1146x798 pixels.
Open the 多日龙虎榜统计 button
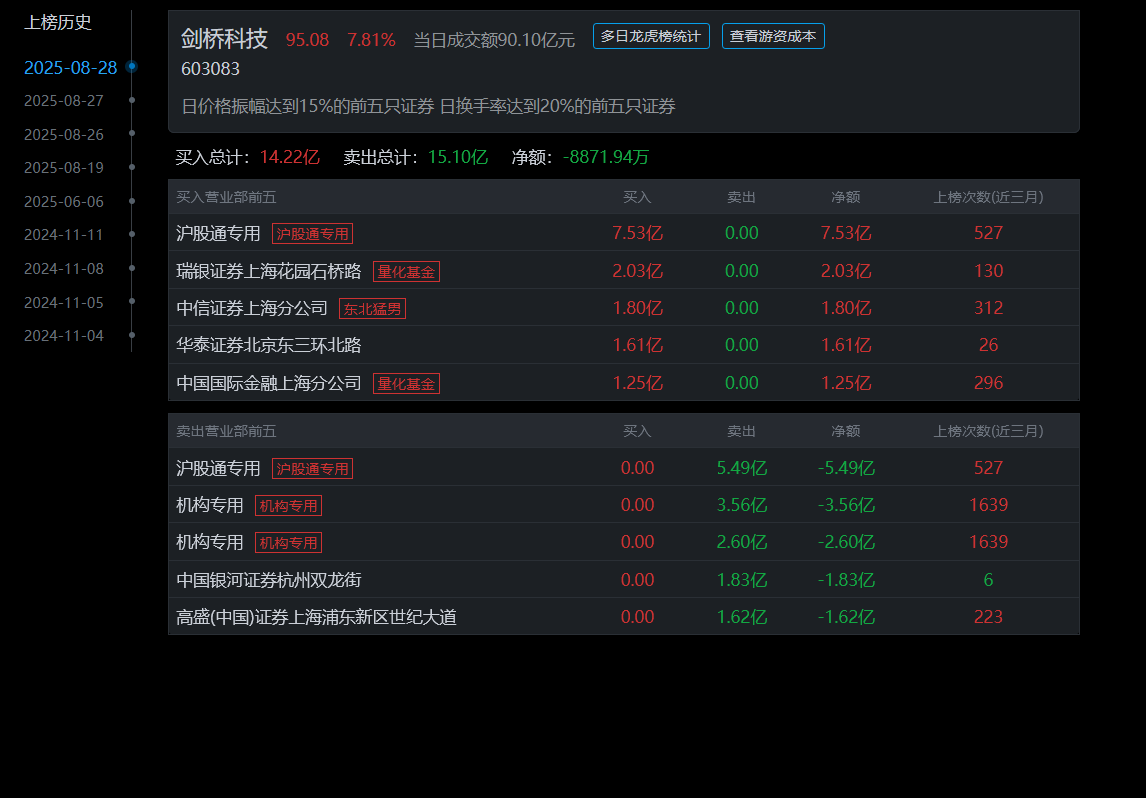click(x=650, y=36)
